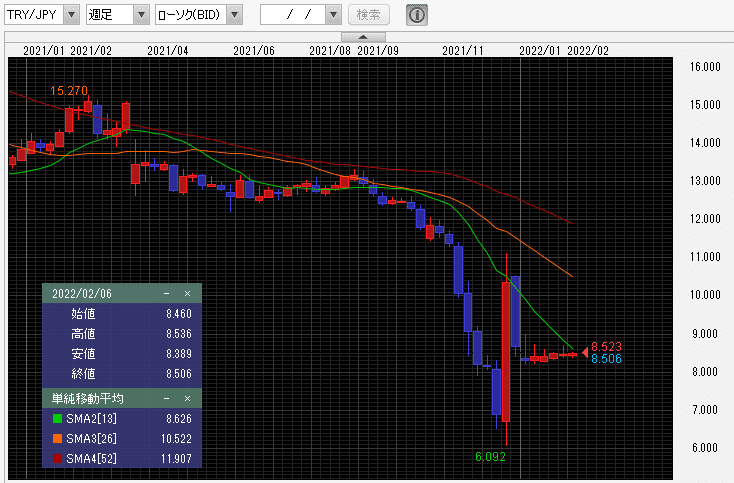The image size is (734, 483).
Task: Select the 高値 8.536 row
Action: [x=122, y=334]
